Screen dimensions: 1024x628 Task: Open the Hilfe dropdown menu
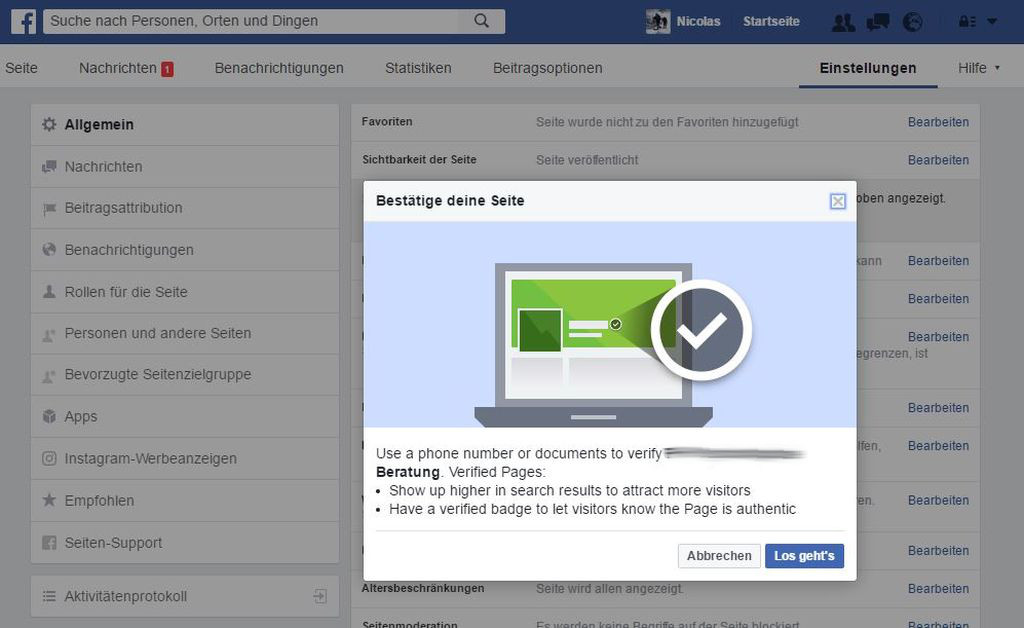click(x=975, y=68)
